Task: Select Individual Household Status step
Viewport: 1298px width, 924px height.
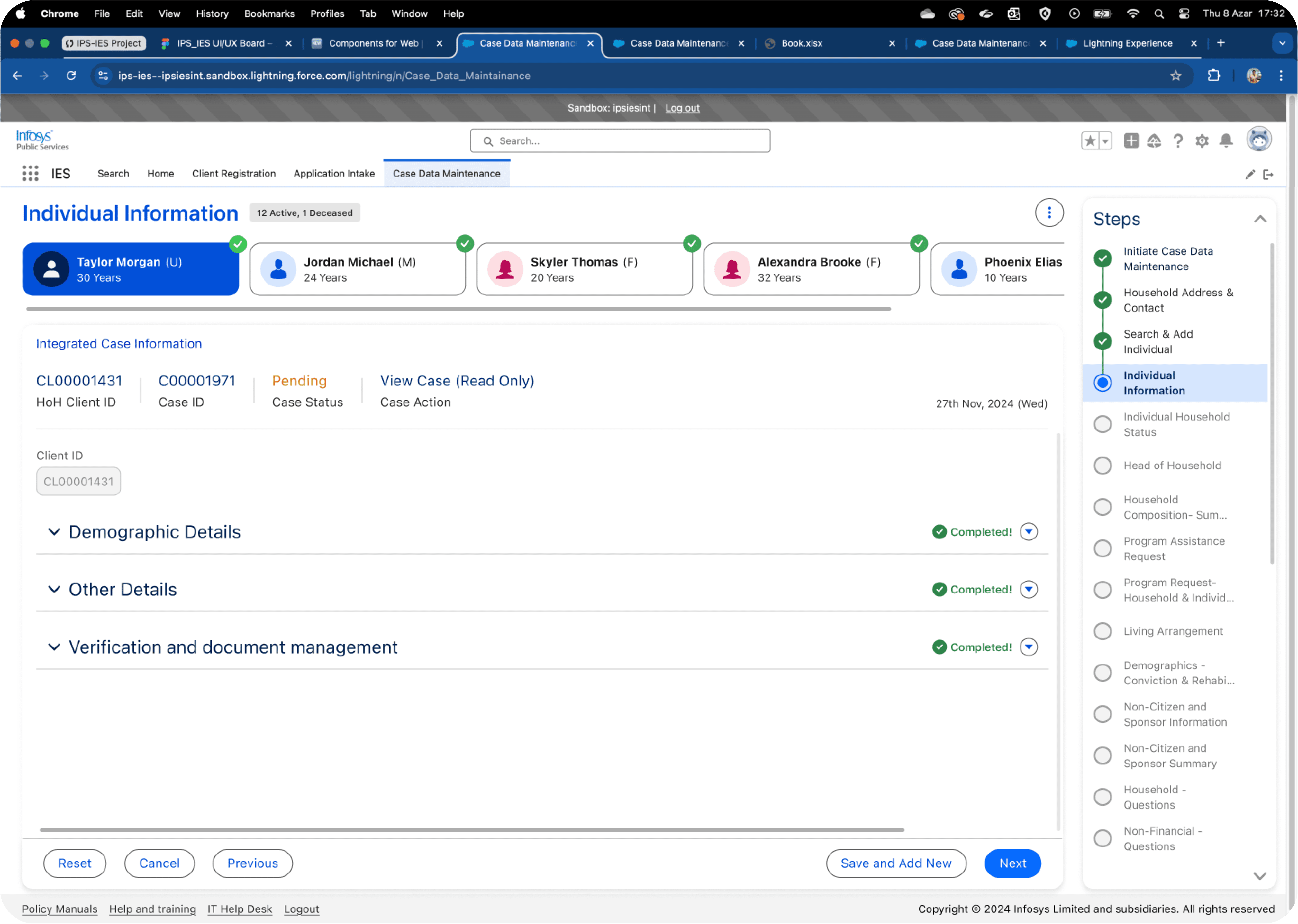Action: point(1176,424)
